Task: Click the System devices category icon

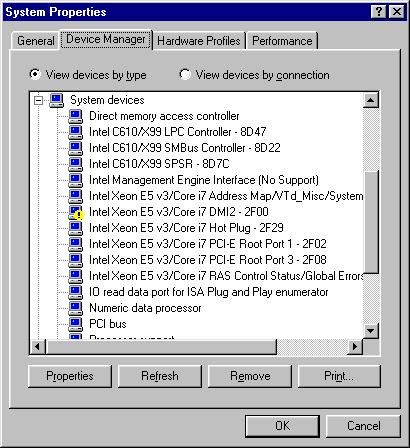Action: 56,100
